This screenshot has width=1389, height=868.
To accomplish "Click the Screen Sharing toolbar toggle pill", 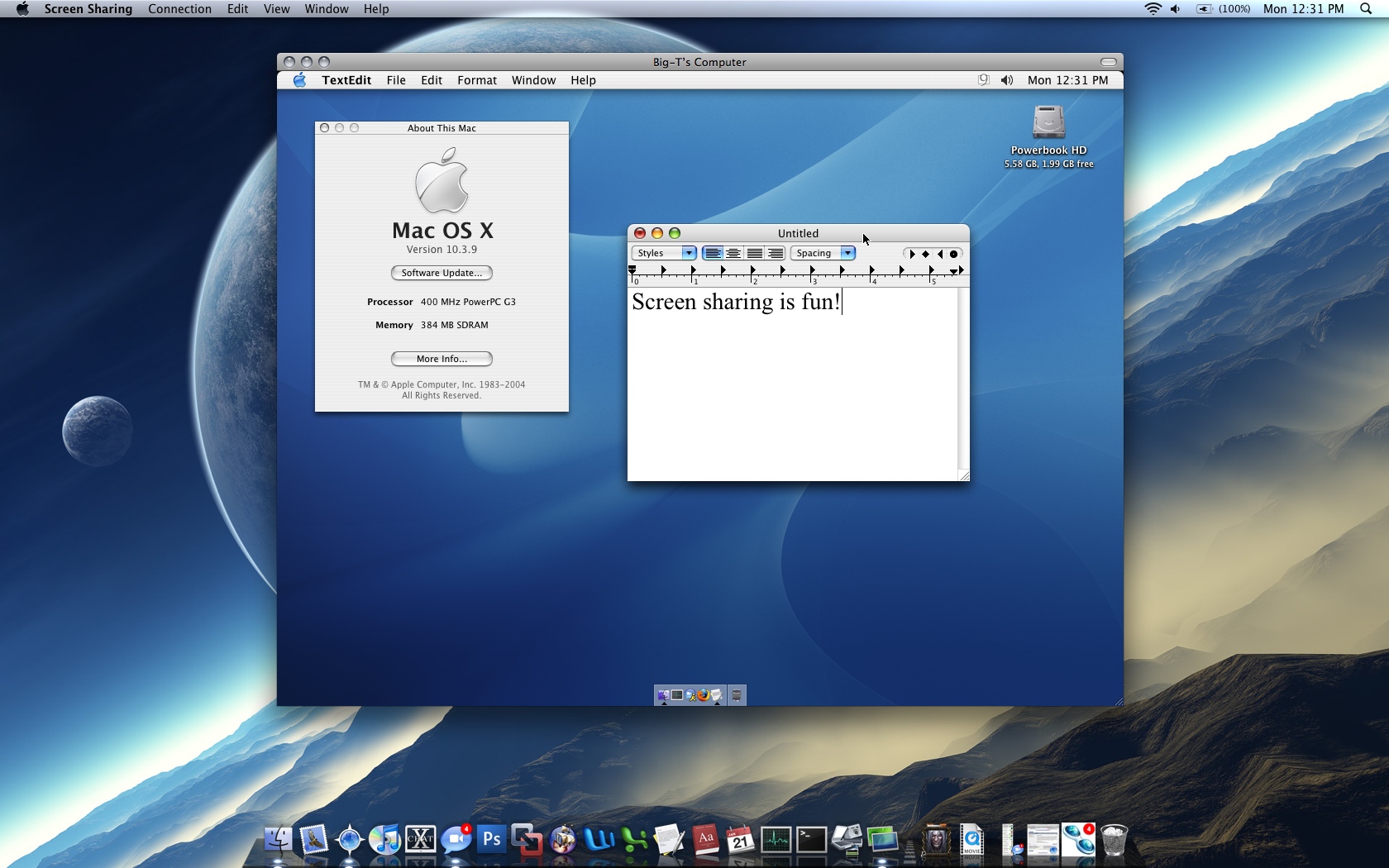I will (x=1109, y=62).
